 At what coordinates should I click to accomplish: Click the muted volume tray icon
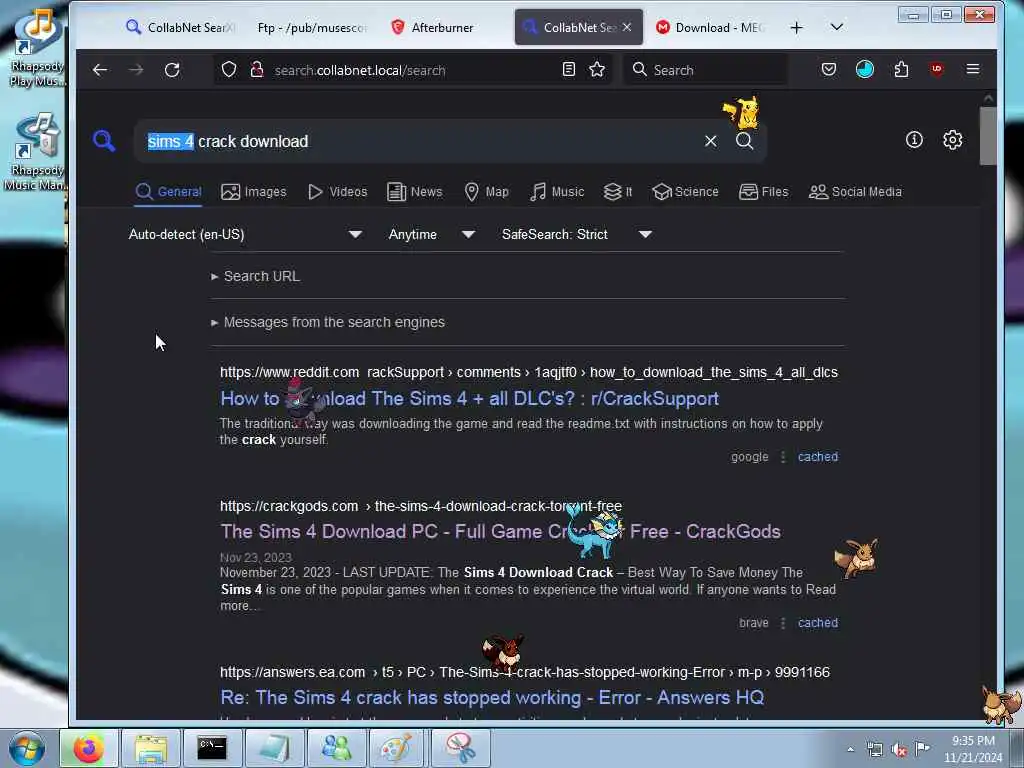click(899, 750)
